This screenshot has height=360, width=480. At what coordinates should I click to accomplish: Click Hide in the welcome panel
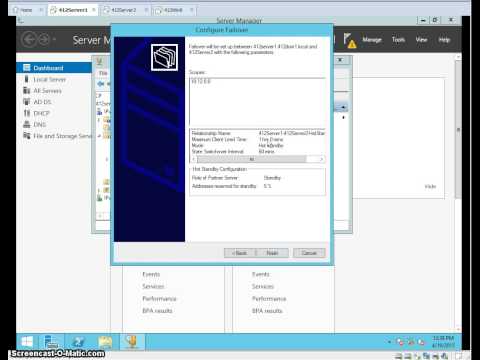click(430, 186)
